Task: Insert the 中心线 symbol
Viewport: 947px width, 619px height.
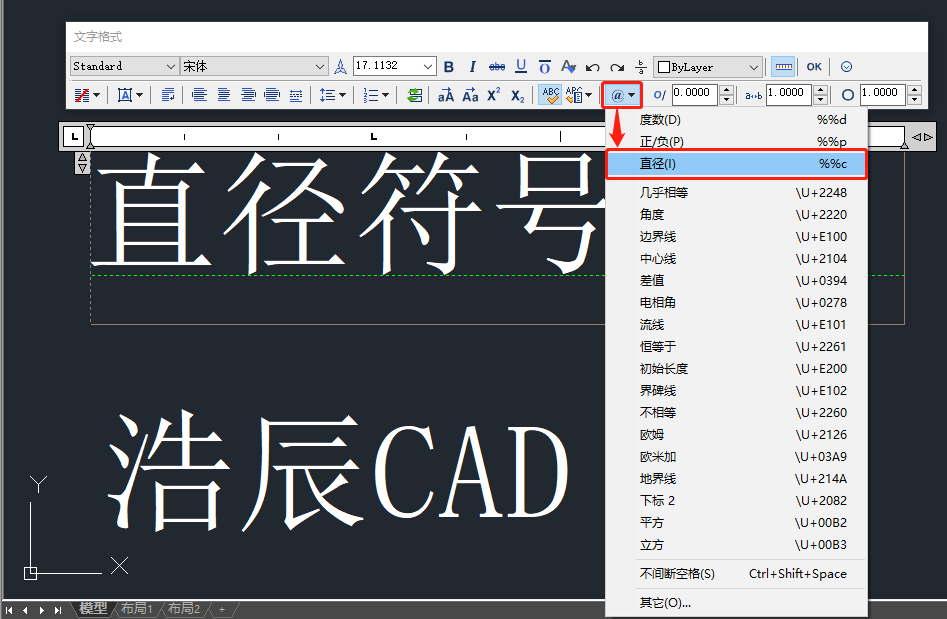Action: pos(737,258)
